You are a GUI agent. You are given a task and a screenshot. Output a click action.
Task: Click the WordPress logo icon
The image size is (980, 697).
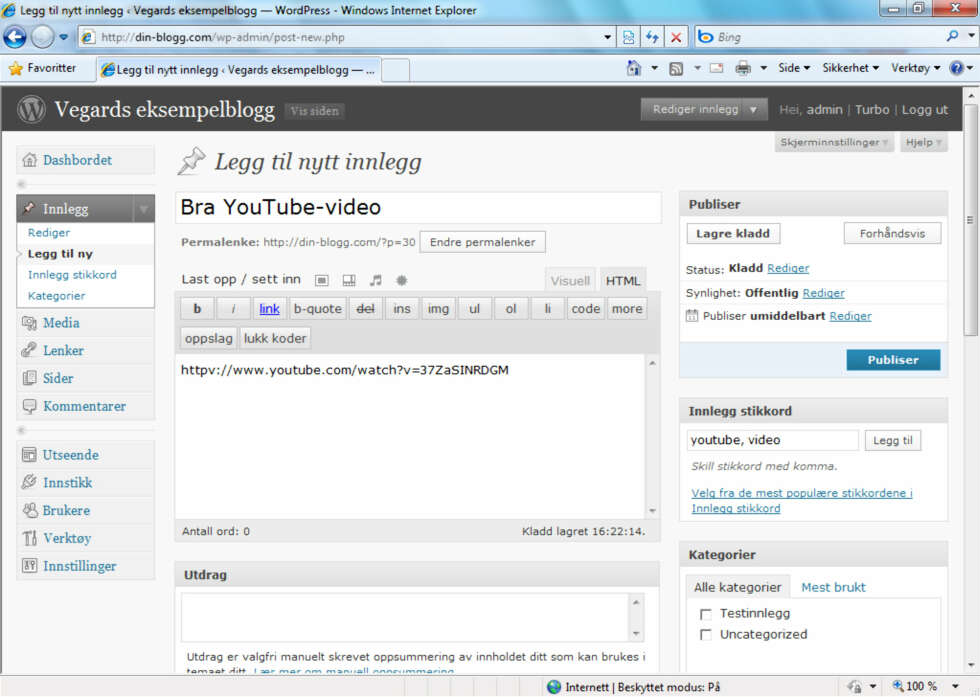click(x=31, y=109)
